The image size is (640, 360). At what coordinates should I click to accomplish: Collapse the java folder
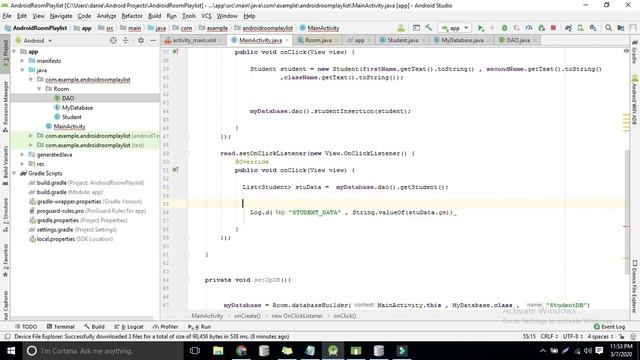click(x=22, y=70)
